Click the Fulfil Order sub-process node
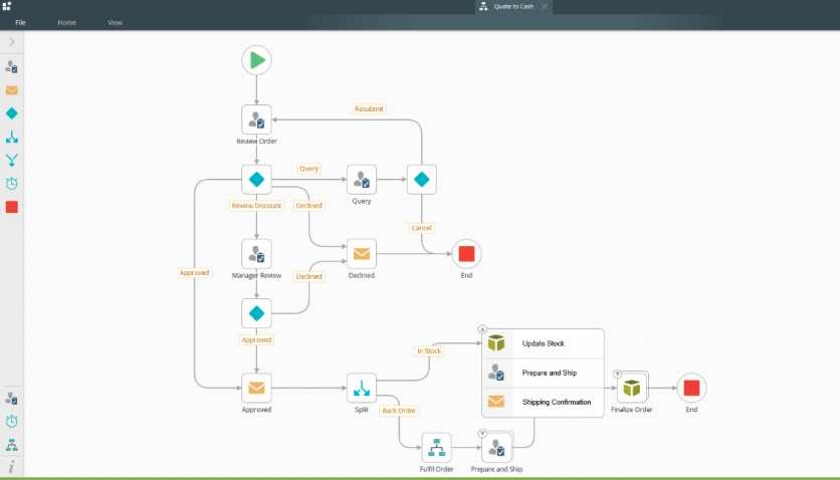Viewport: 840px width, 480px height. pos(437,447)
